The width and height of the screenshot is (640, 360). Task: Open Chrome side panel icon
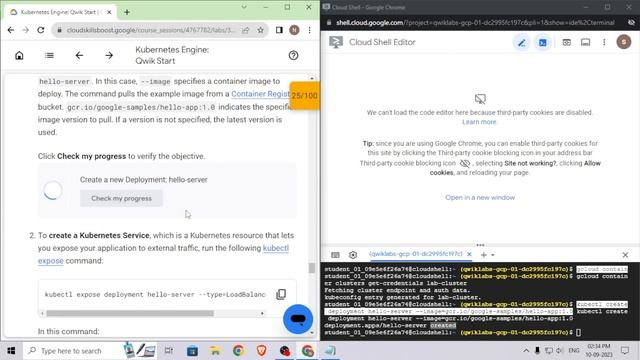[x=279, y=30]
